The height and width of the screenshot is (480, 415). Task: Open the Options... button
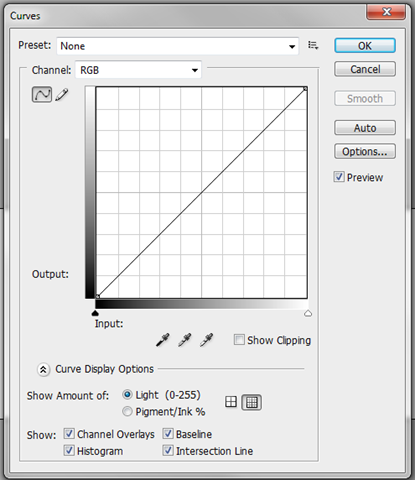(365, 152)
